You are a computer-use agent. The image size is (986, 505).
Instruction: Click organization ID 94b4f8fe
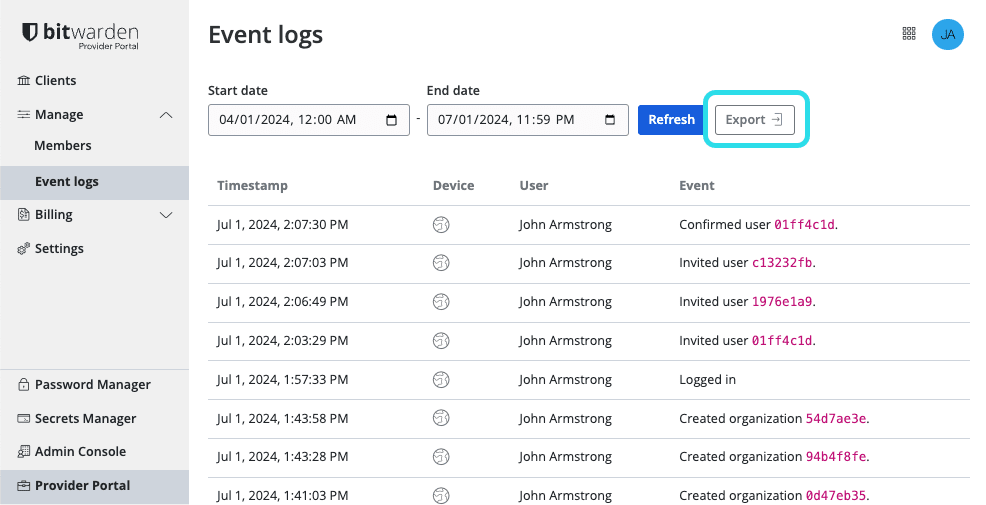coord(836,457)
